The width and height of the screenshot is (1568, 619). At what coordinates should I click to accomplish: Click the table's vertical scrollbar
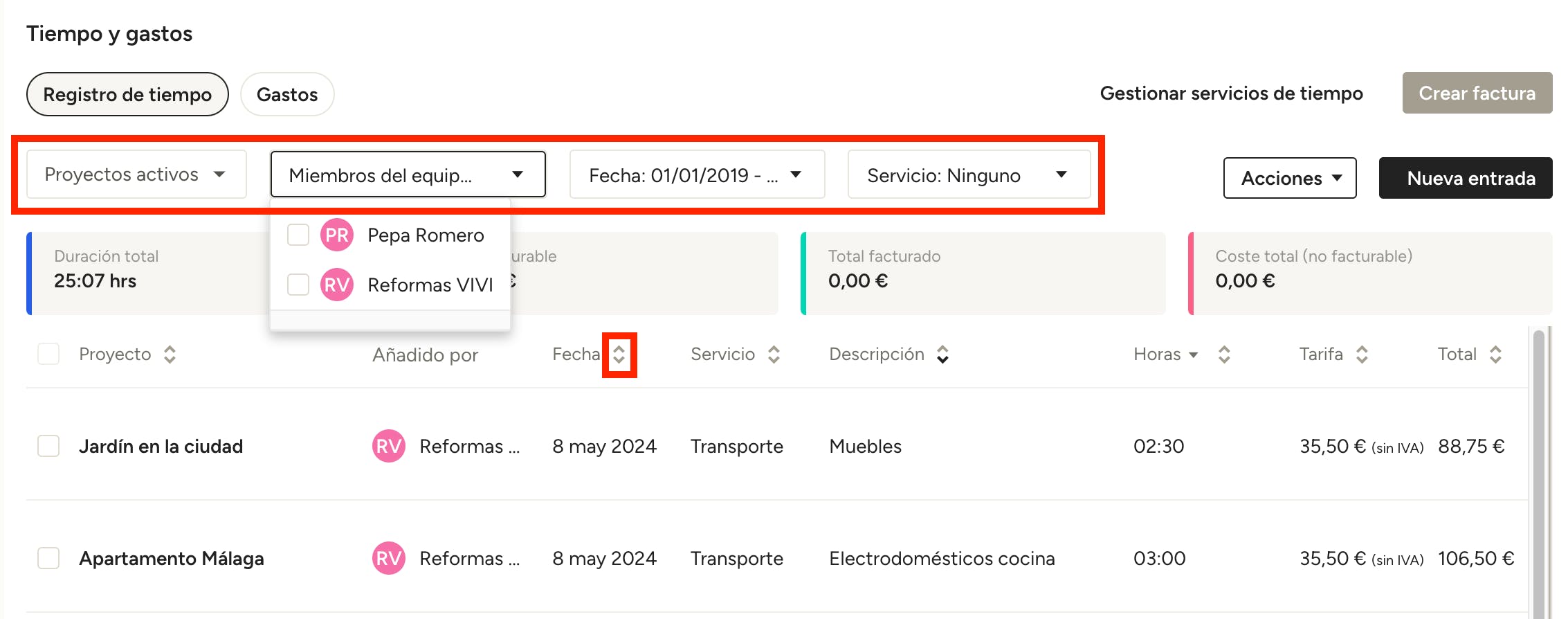coord(1538,471)
